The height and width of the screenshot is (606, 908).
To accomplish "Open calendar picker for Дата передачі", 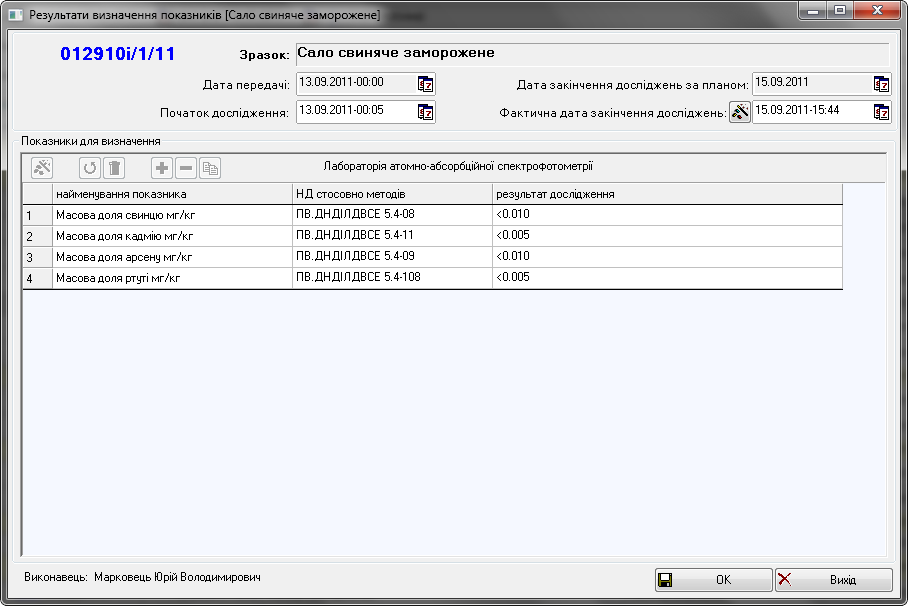I will pos(426,85).
